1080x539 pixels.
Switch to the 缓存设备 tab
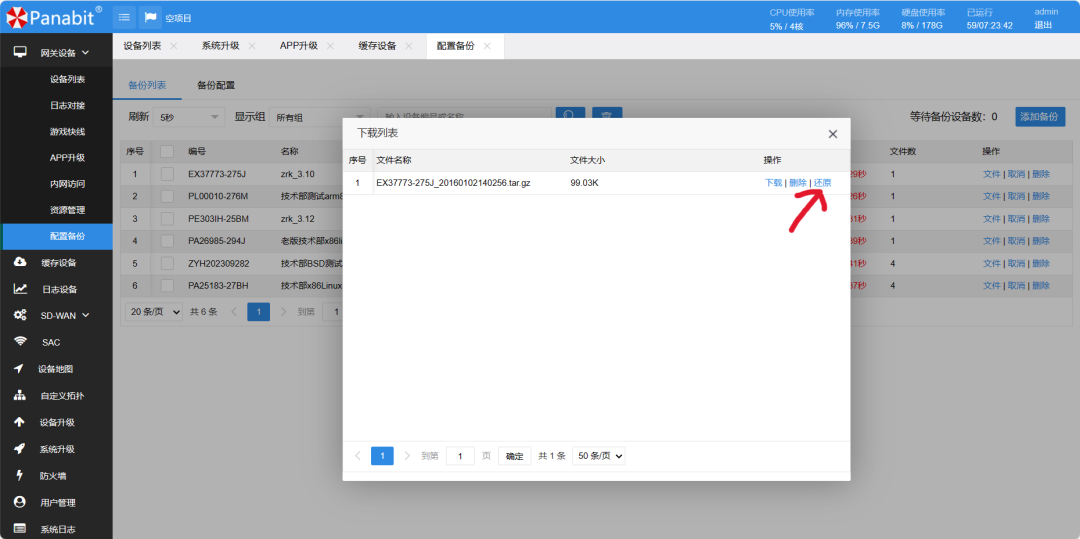tap(377, 46)
